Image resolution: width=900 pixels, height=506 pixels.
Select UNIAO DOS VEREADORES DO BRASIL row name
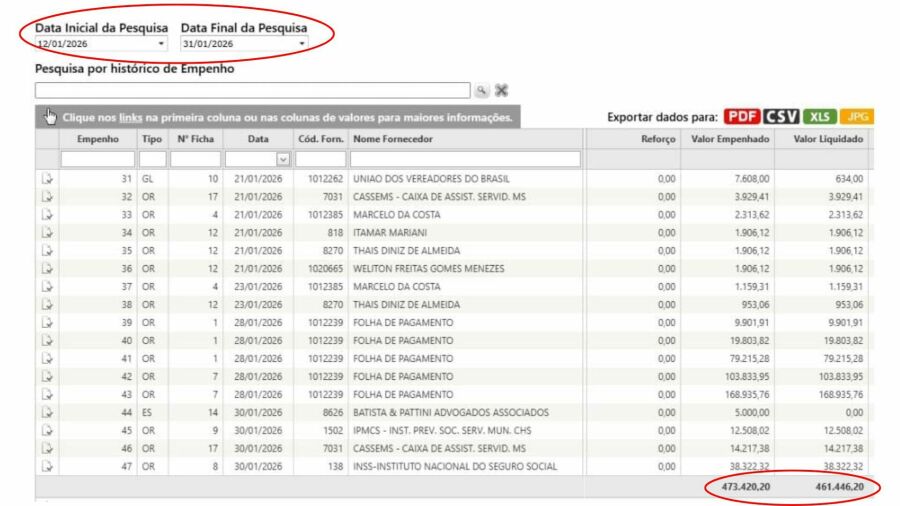coord(431,179)
